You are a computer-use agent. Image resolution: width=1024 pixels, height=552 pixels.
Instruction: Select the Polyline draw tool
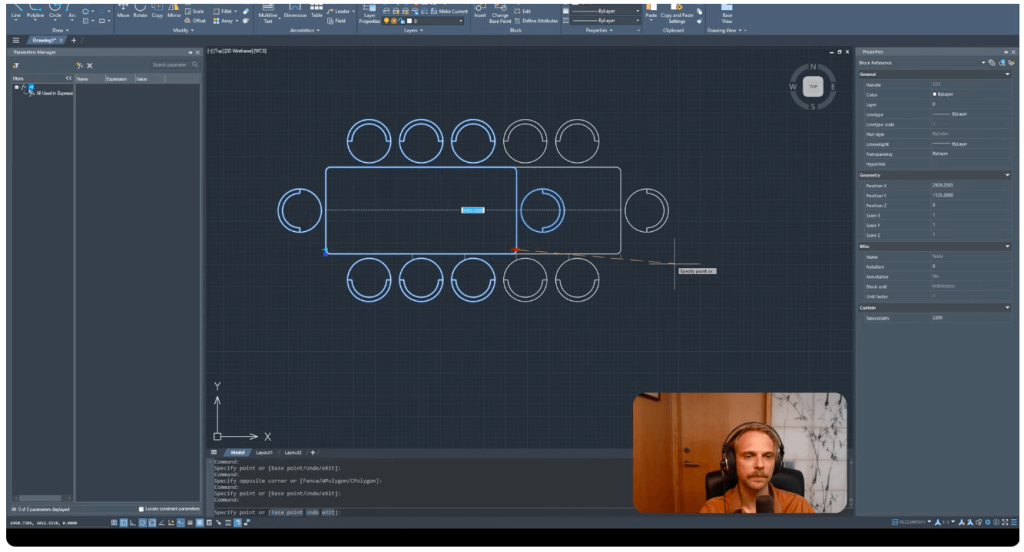point(35,13)
